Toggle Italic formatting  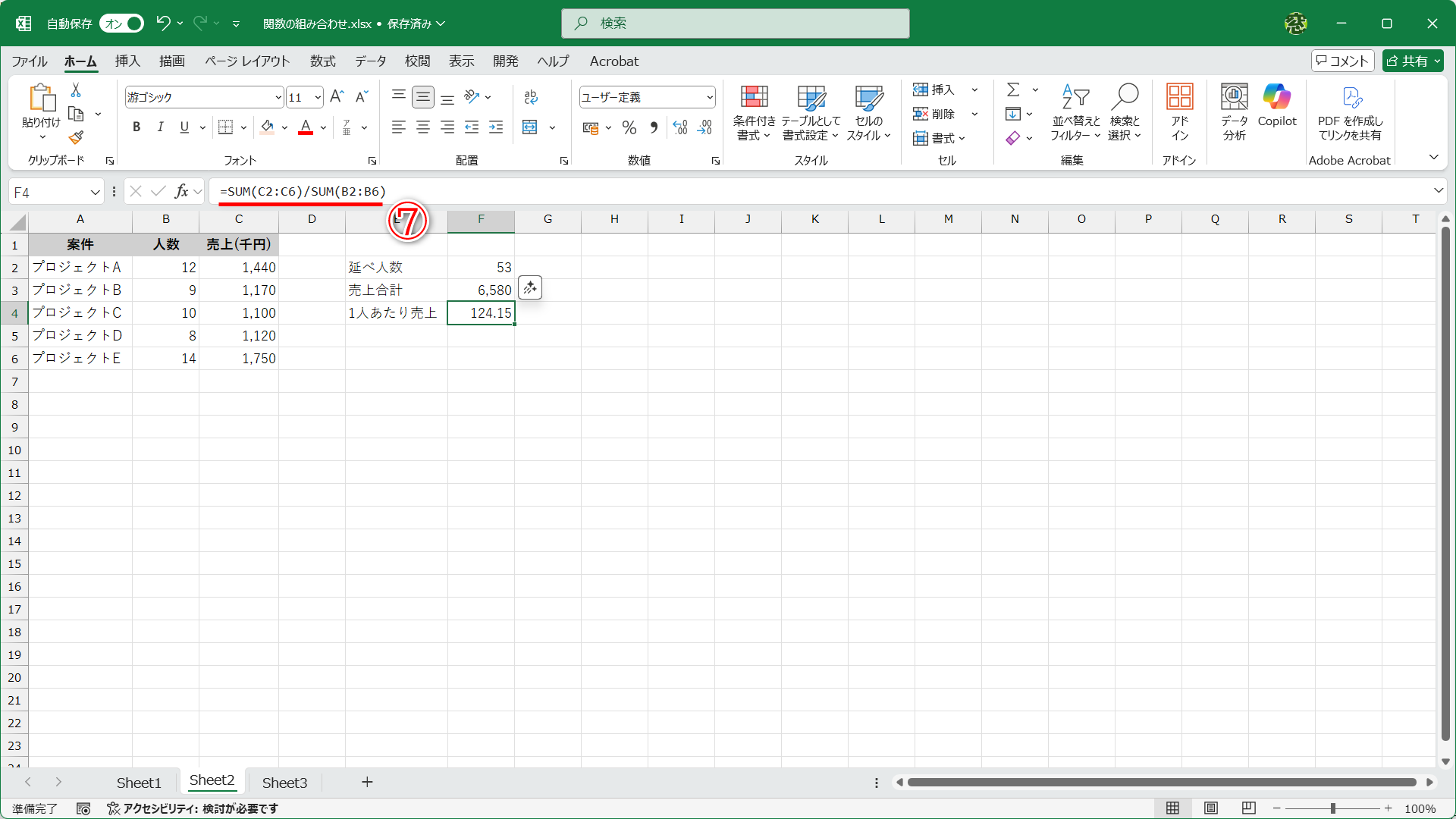160,127
